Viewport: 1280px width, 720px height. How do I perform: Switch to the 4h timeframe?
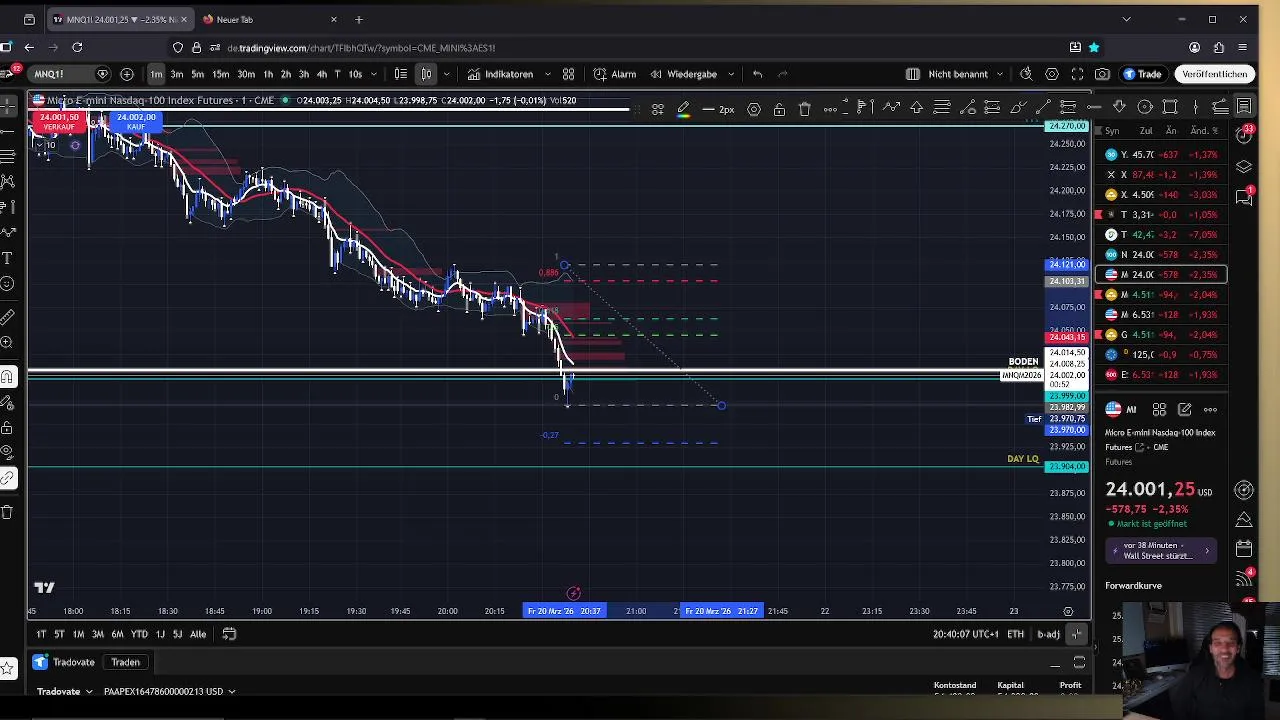[x=321, y=74]
